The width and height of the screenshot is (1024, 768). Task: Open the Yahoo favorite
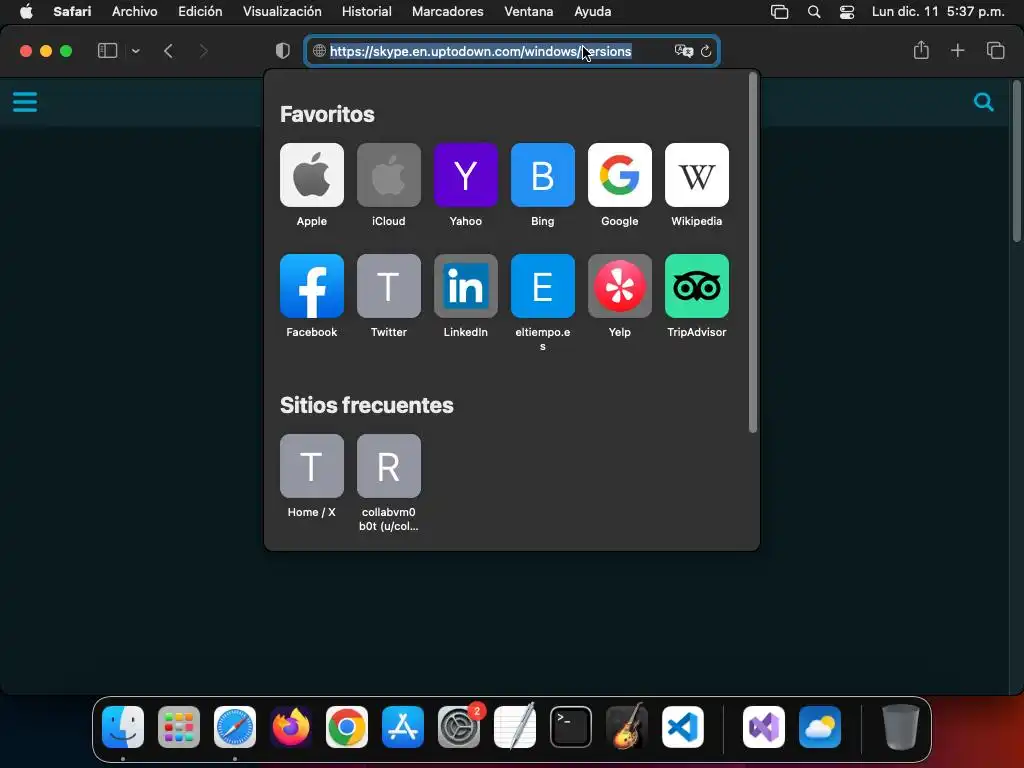click(x=466, y=175)
